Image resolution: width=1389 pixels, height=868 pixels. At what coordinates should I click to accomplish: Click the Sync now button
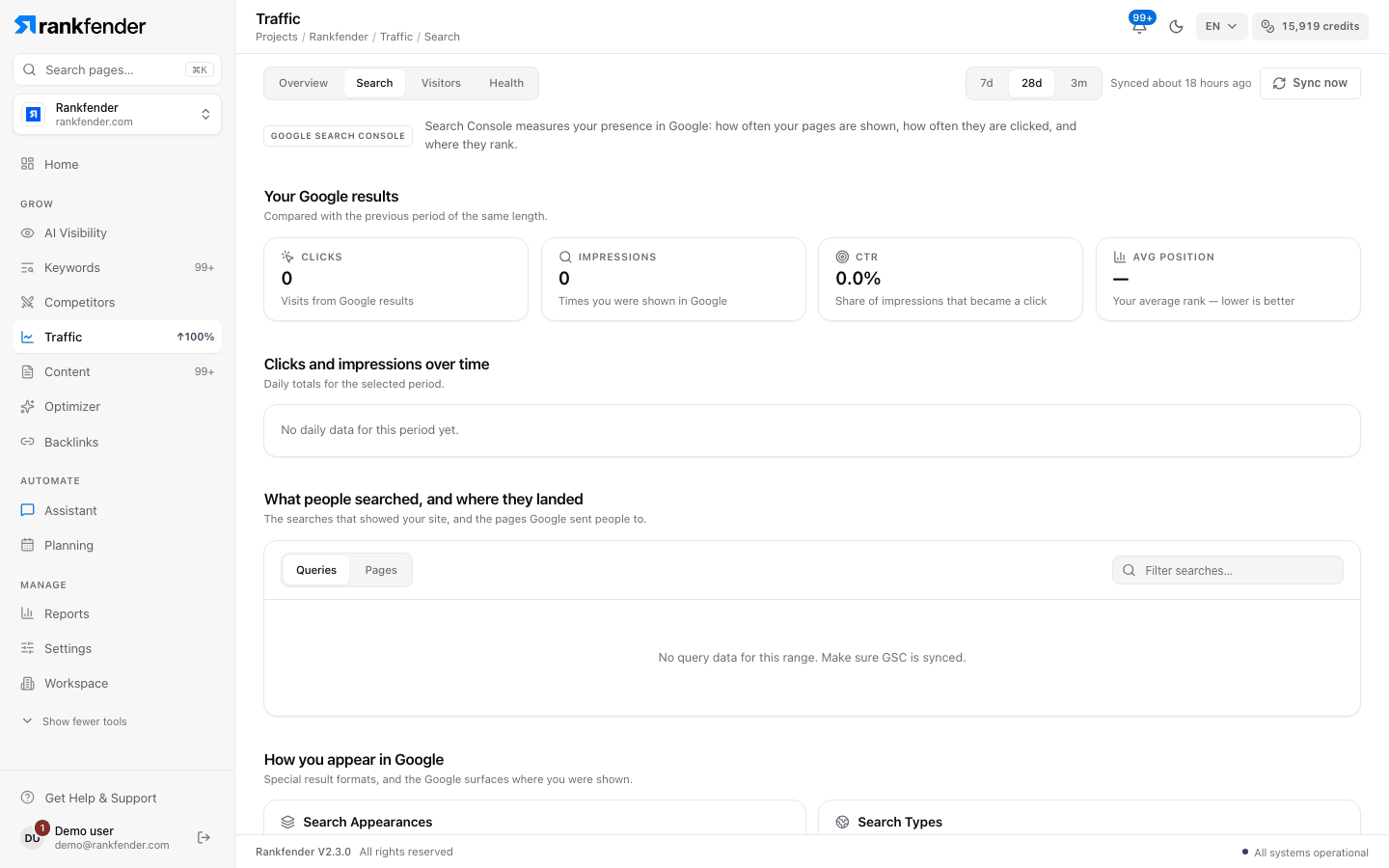[1310, 83]
